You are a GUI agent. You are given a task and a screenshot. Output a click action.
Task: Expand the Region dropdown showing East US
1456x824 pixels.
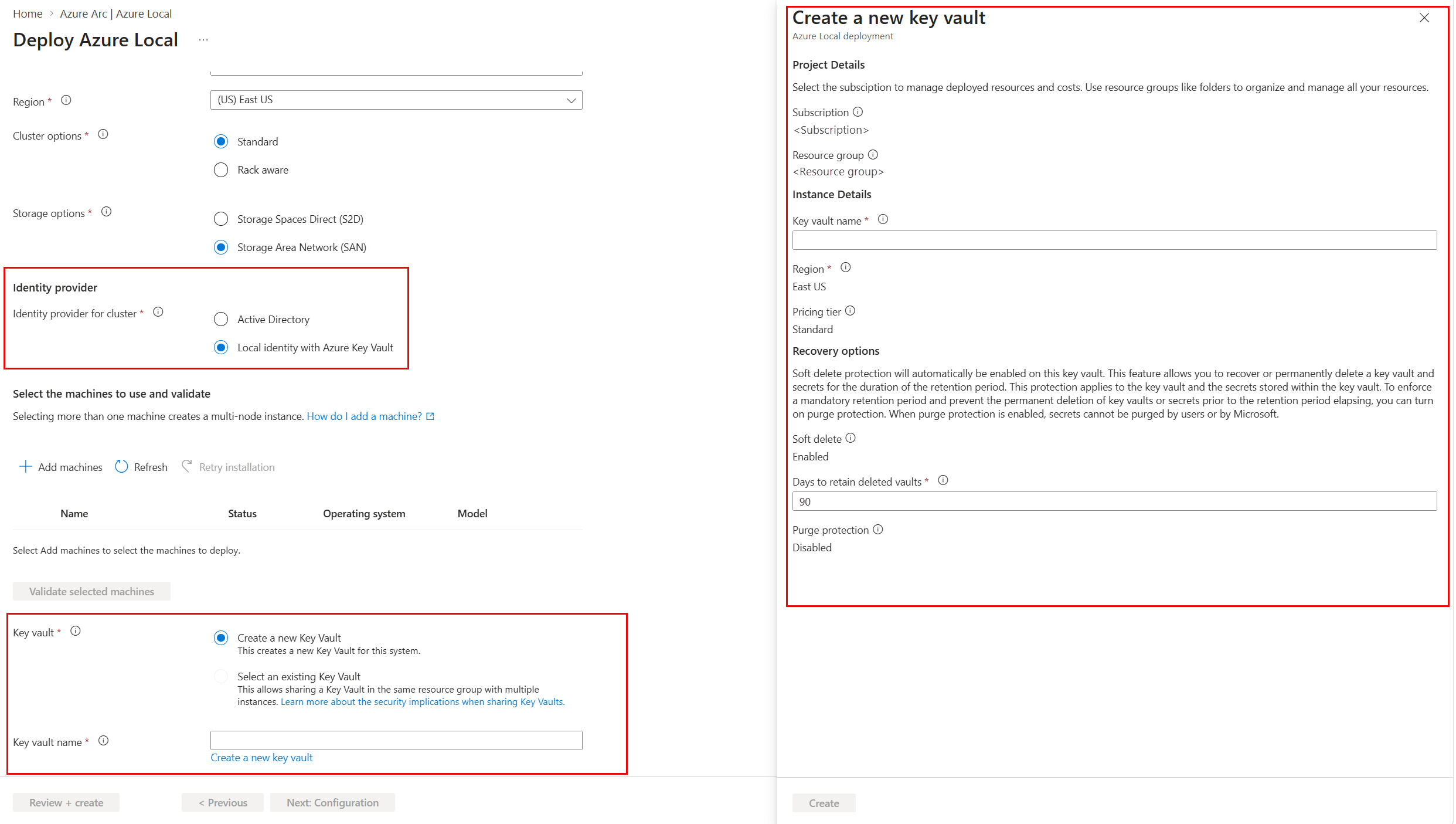pos(396,100)
